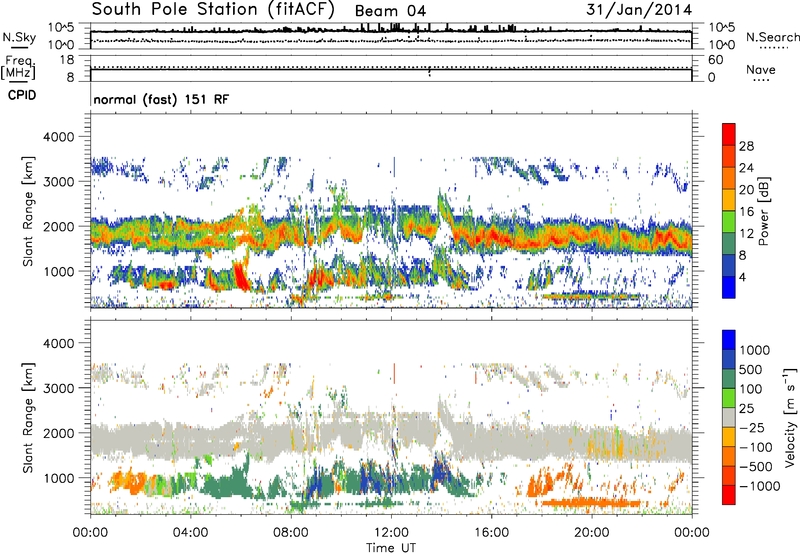This screenshot has width=800, height=554.
Task: Click the '1000' positive value on Velocity scale
Action: 755,350
